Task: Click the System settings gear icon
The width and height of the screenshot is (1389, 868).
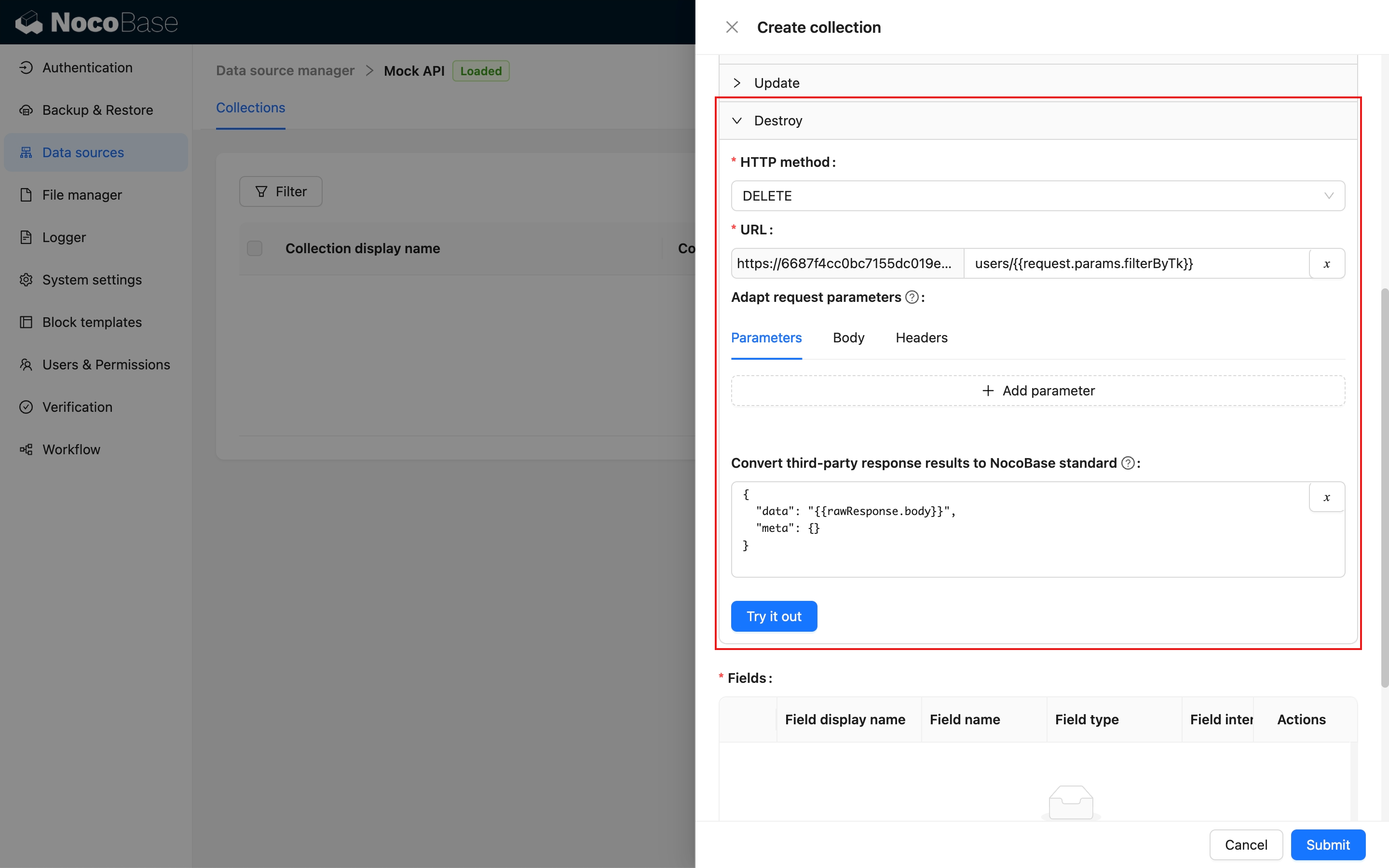Action: click(26, 280)
